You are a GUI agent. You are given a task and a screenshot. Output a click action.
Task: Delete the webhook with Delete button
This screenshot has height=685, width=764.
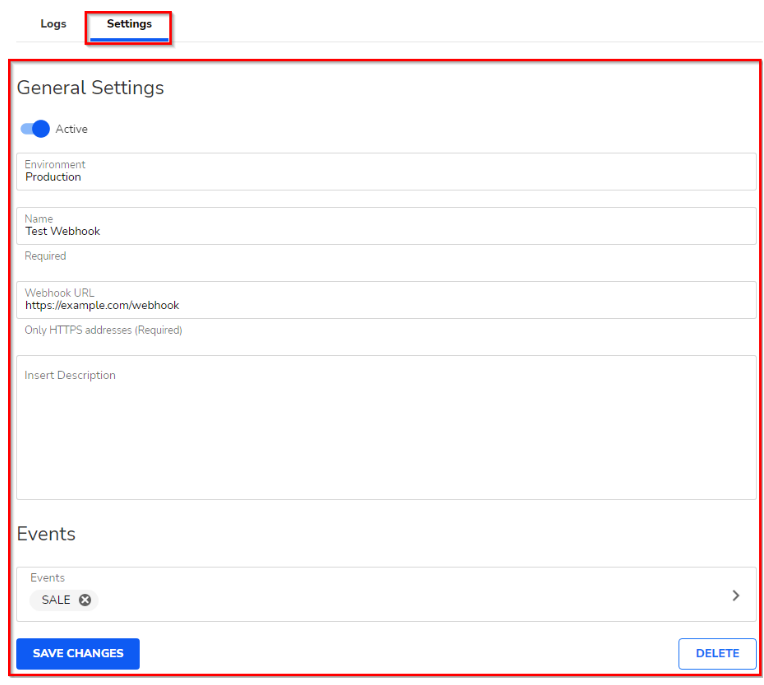point(717,653)
